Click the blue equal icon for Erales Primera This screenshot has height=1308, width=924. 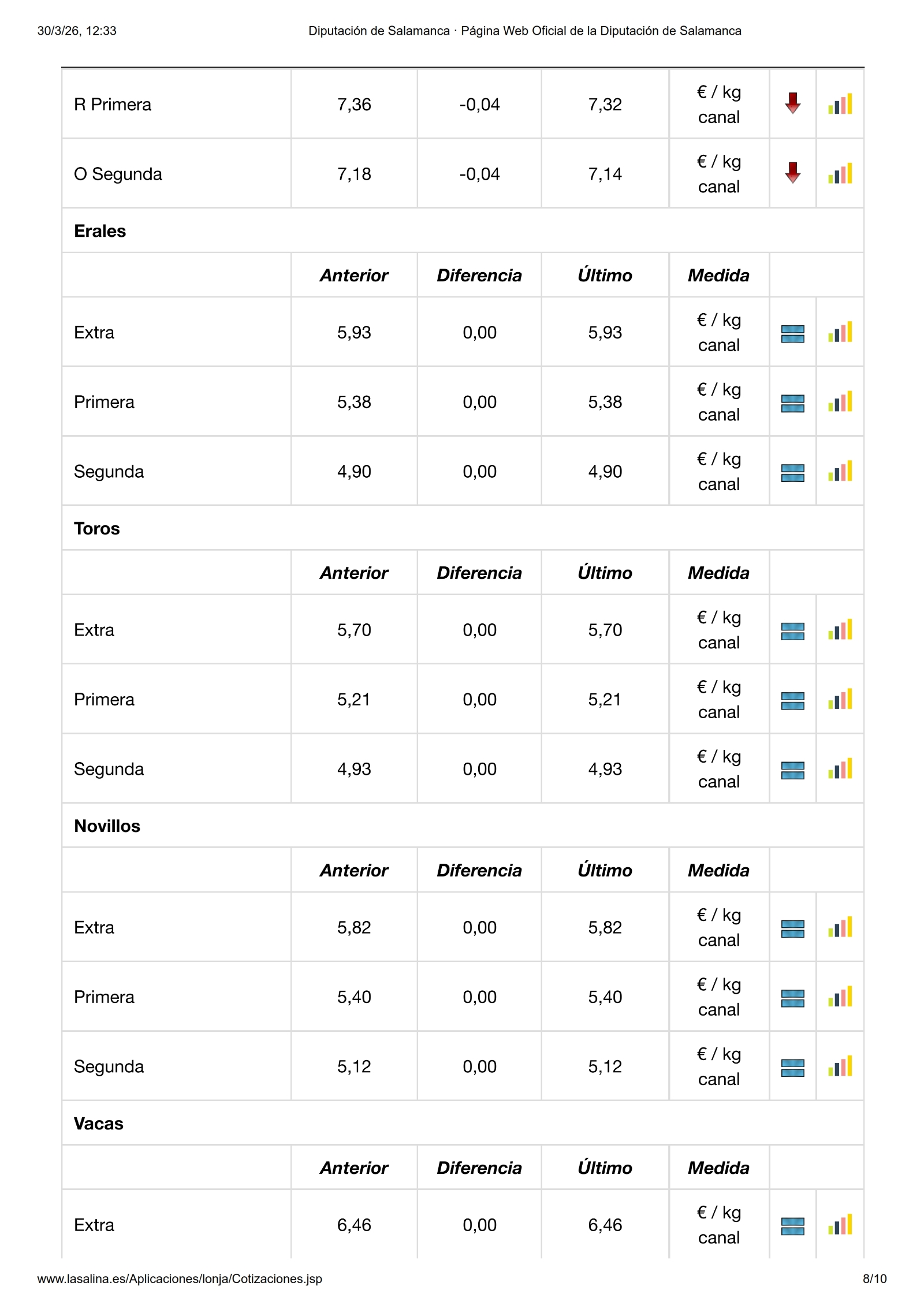[x=792, y=403]
